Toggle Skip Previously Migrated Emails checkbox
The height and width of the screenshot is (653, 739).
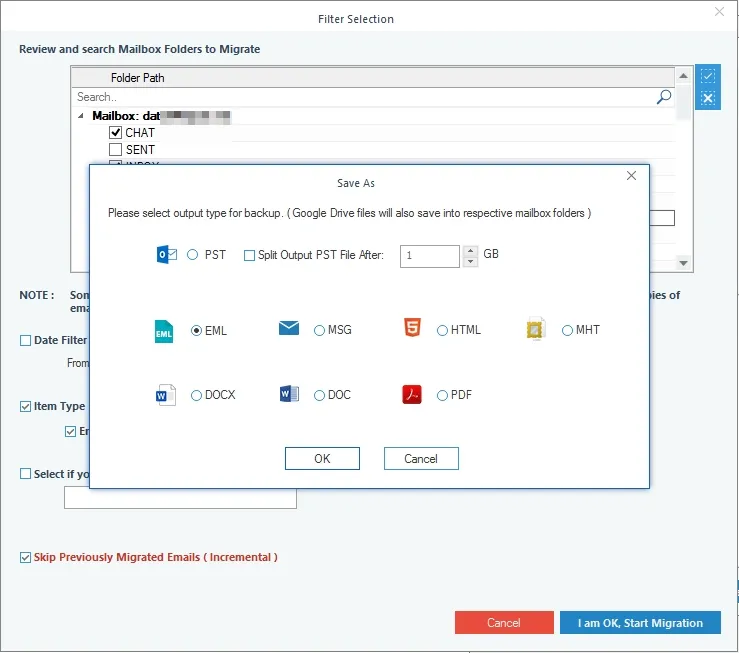tap(25, 557)
